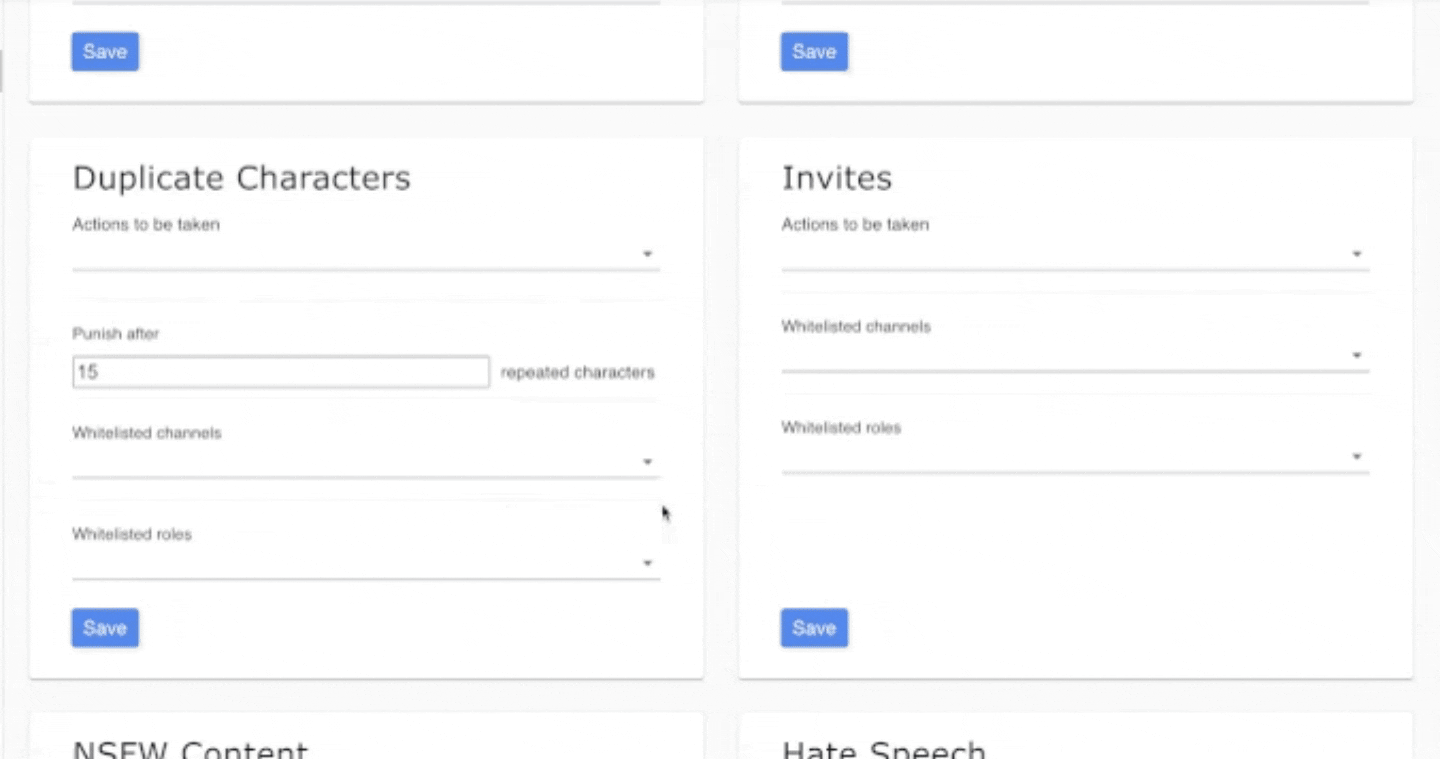The width and height of the screenshot is (1440, 759).
Task: Click Actions to be taken label in Invites
Action: coord(854,225)
